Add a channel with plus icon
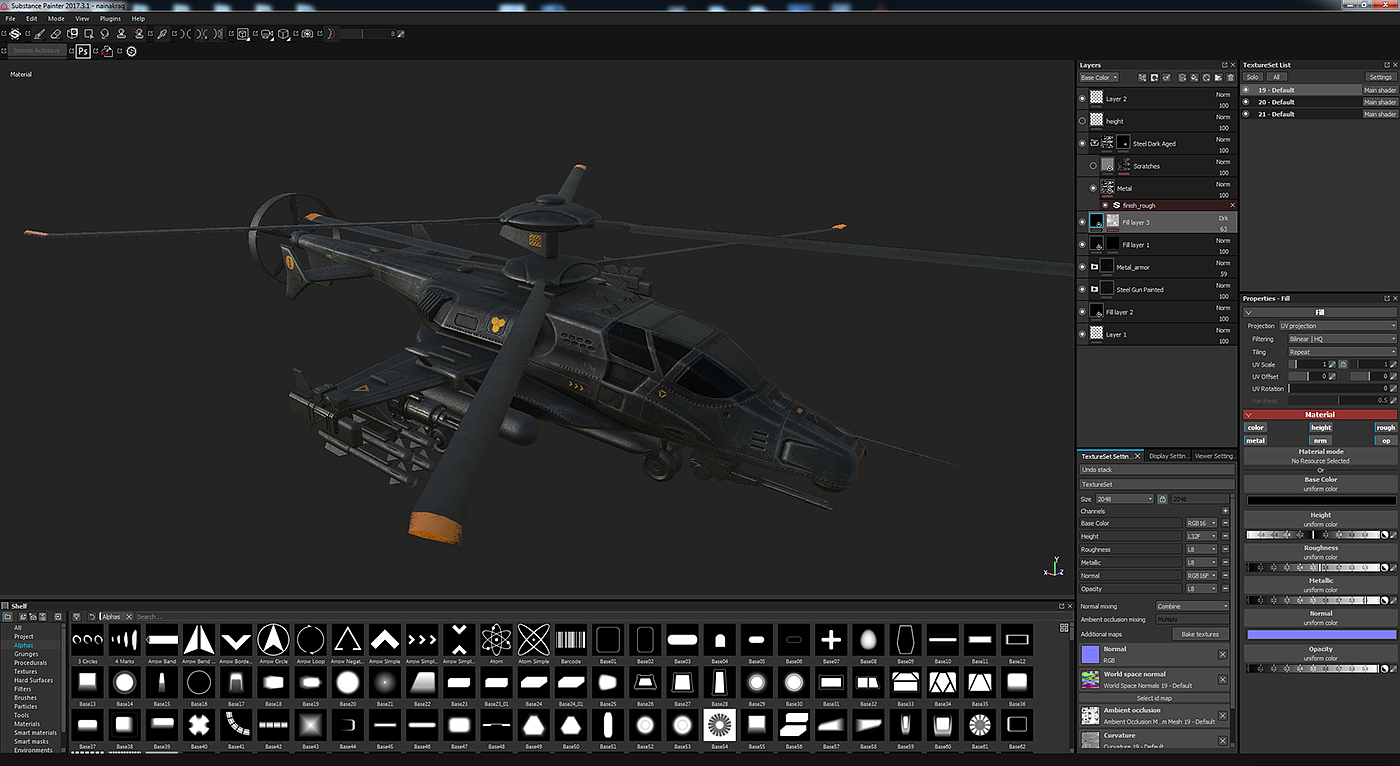This screenshot has height=766, width=1400. click(x=1225, y=511)
